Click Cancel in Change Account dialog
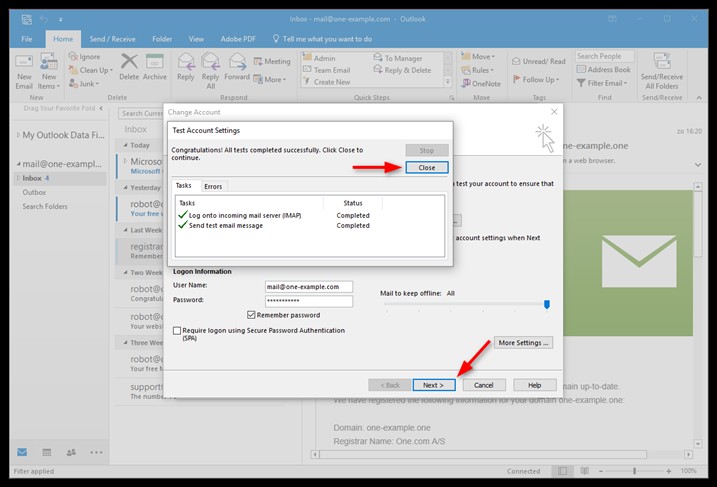 [484, 385]
